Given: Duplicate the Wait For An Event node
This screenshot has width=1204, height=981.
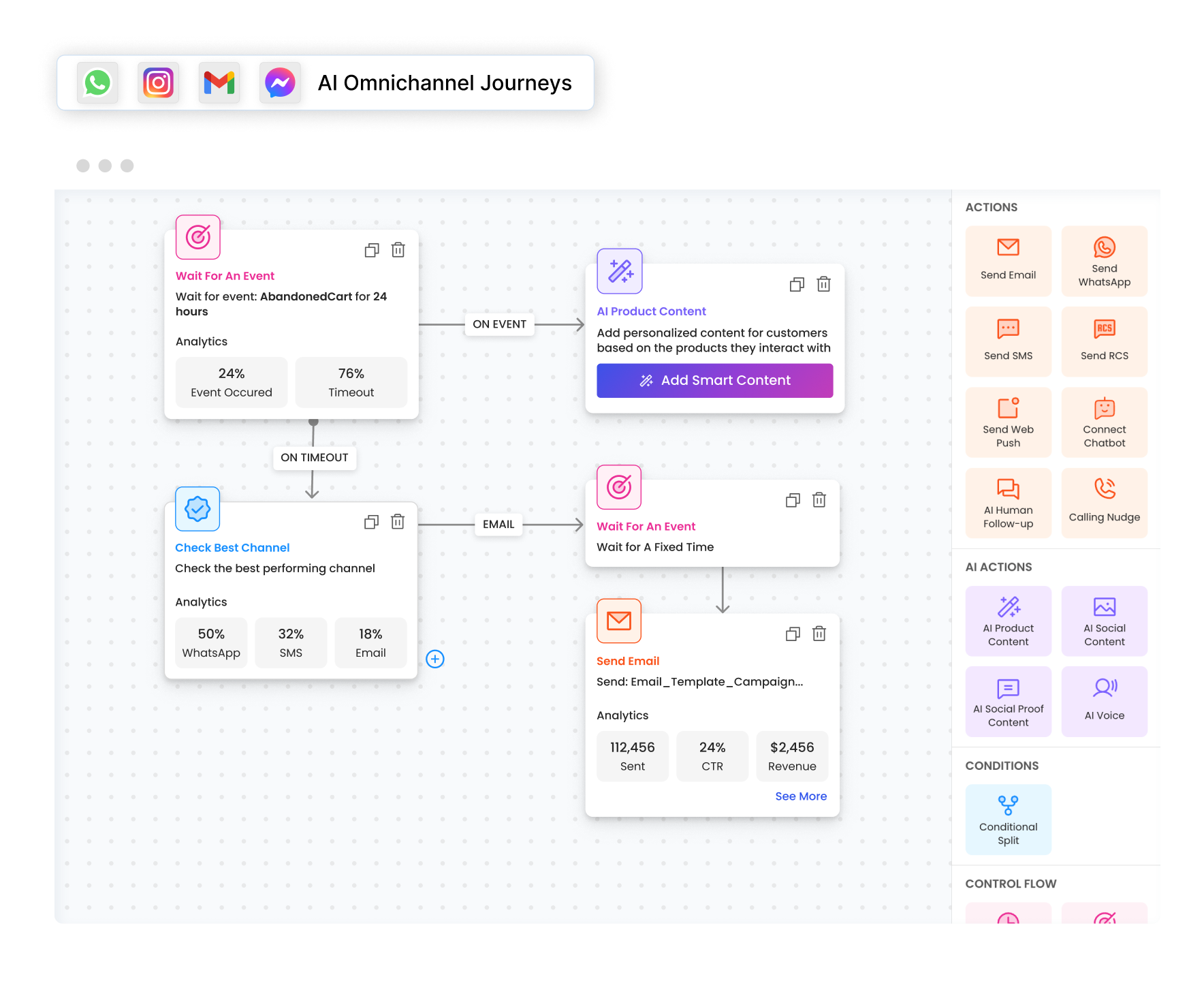Looking at the screenshot, I should coord(372,250).
